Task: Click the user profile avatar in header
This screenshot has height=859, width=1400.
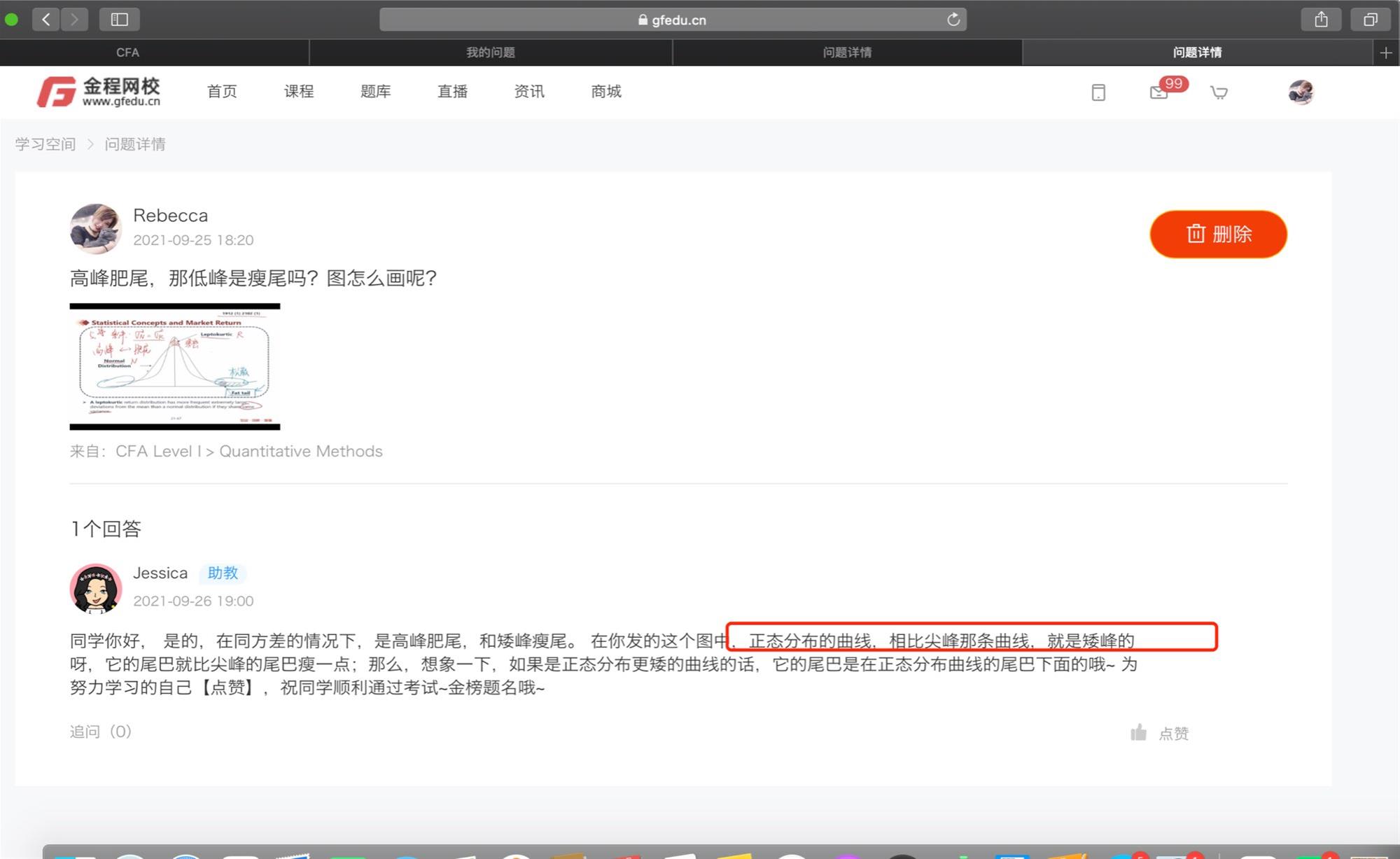Action: click(x=1301, y=92)
